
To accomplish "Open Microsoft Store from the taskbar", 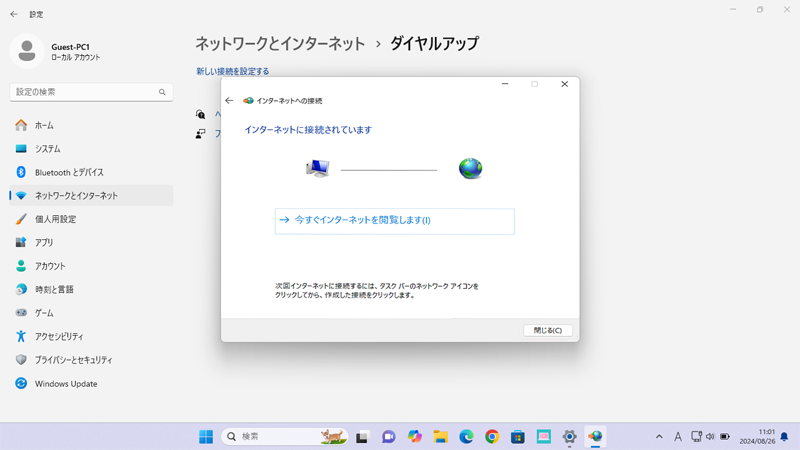I will (x=518, y=437).
